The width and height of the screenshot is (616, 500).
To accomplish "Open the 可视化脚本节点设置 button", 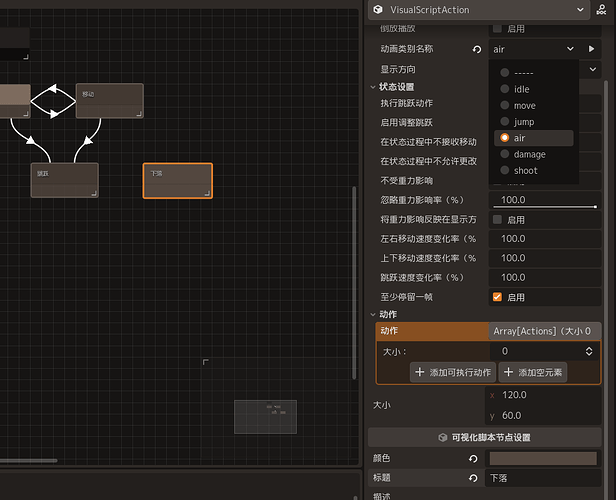I will [x=485, y=438].
